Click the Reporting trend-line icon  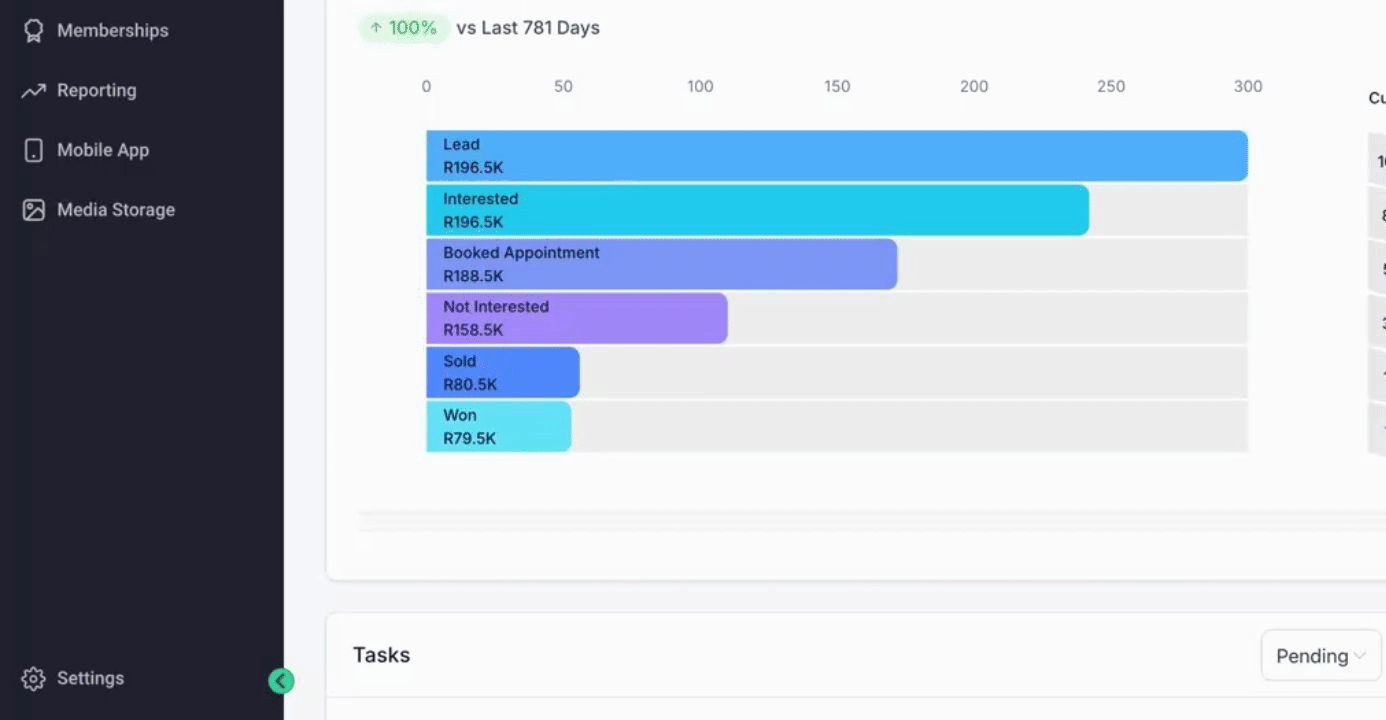tap(34, 91)
